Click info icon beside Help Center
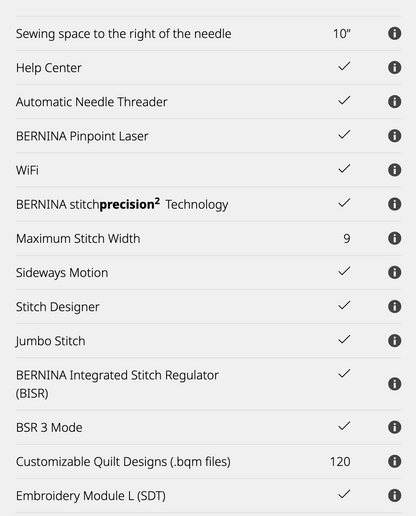This screenshot has width=416, height=516. click(394, 68)
